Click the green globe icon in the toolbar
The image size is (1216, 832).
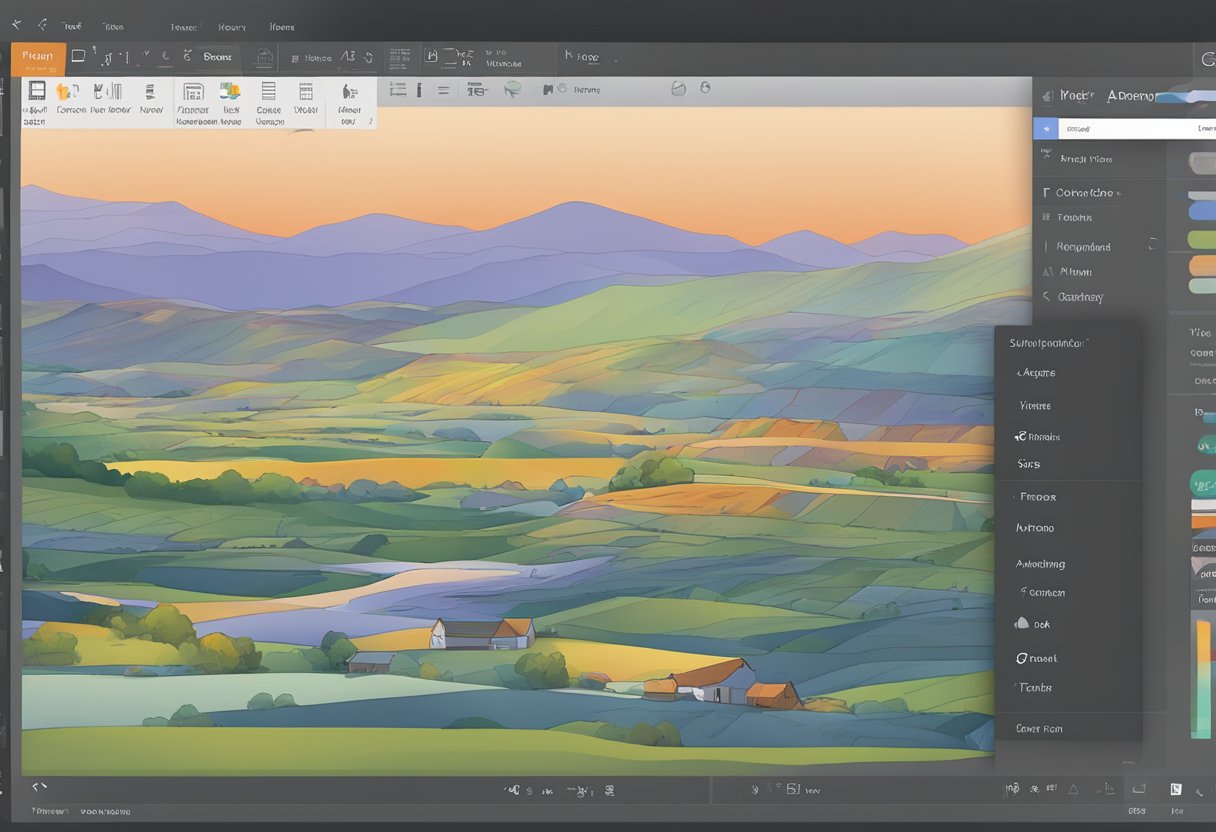coord(512,89)
